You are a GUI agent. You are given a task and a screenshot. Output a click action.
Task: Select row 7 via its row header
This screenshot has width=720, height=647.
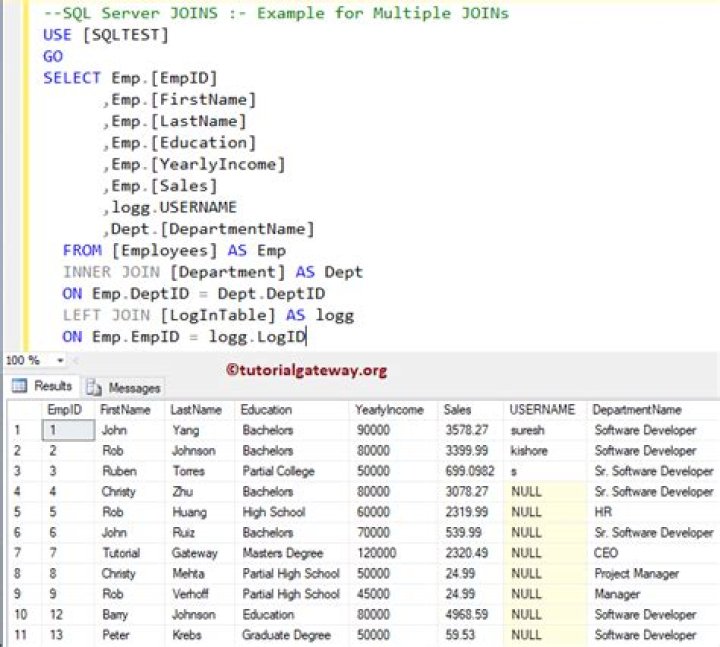[x=20, y=553]
